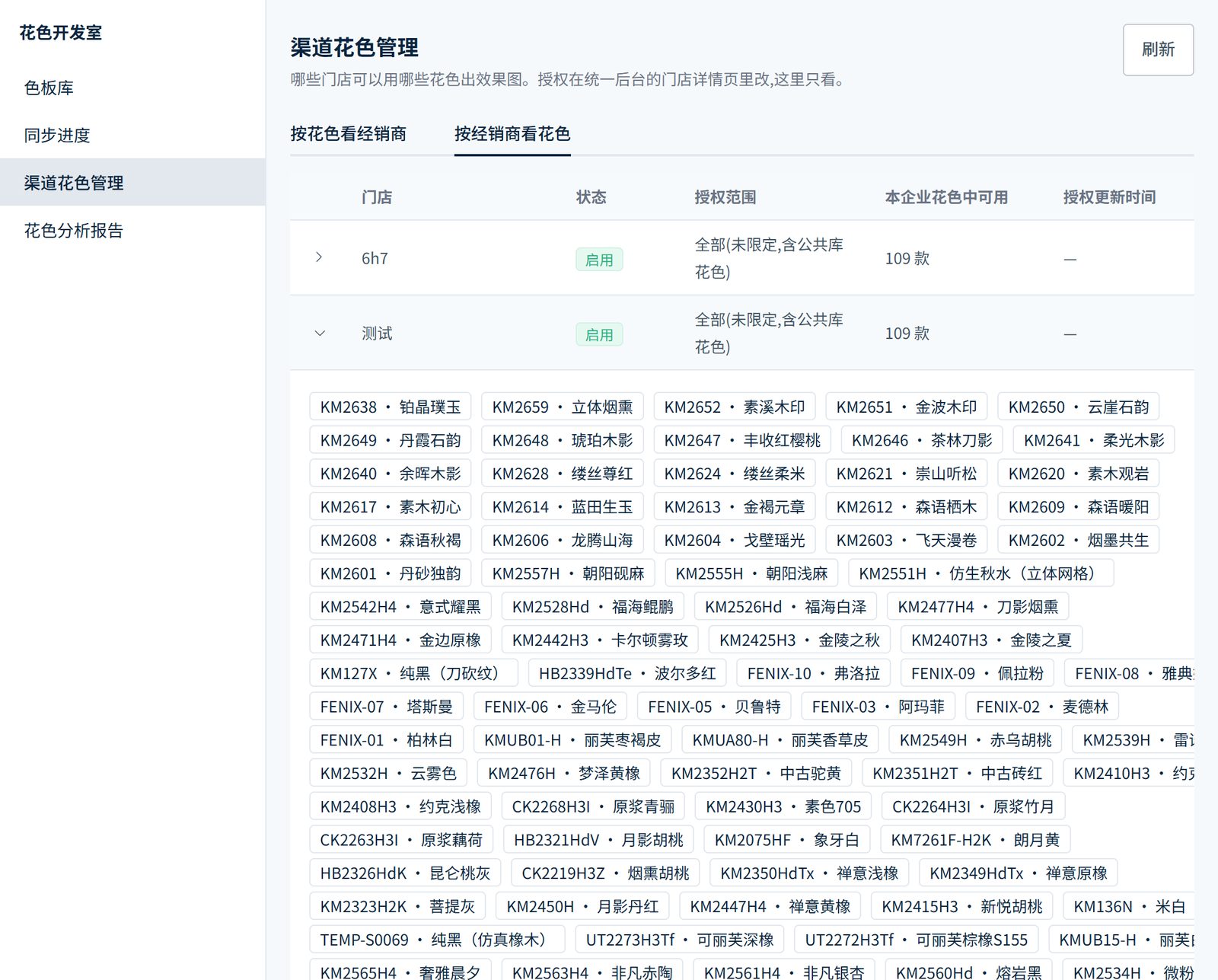Viewport: 1218px width, 980px height.
Task: Select 渠道花色管理 in the sidebar
Action: pyautogui.click(x=132, y=182)
